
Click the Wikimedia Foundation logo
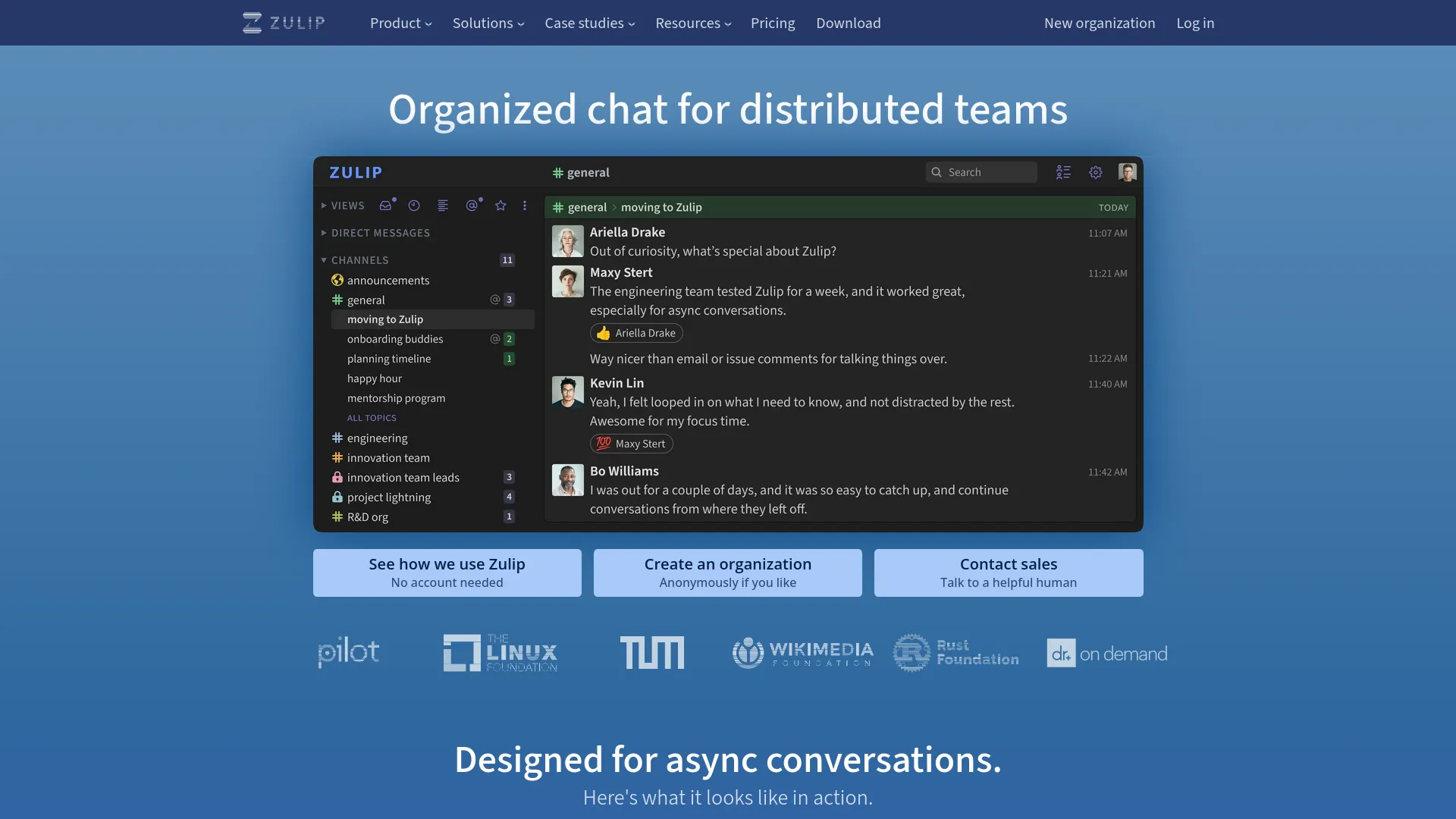click(803, 653)
